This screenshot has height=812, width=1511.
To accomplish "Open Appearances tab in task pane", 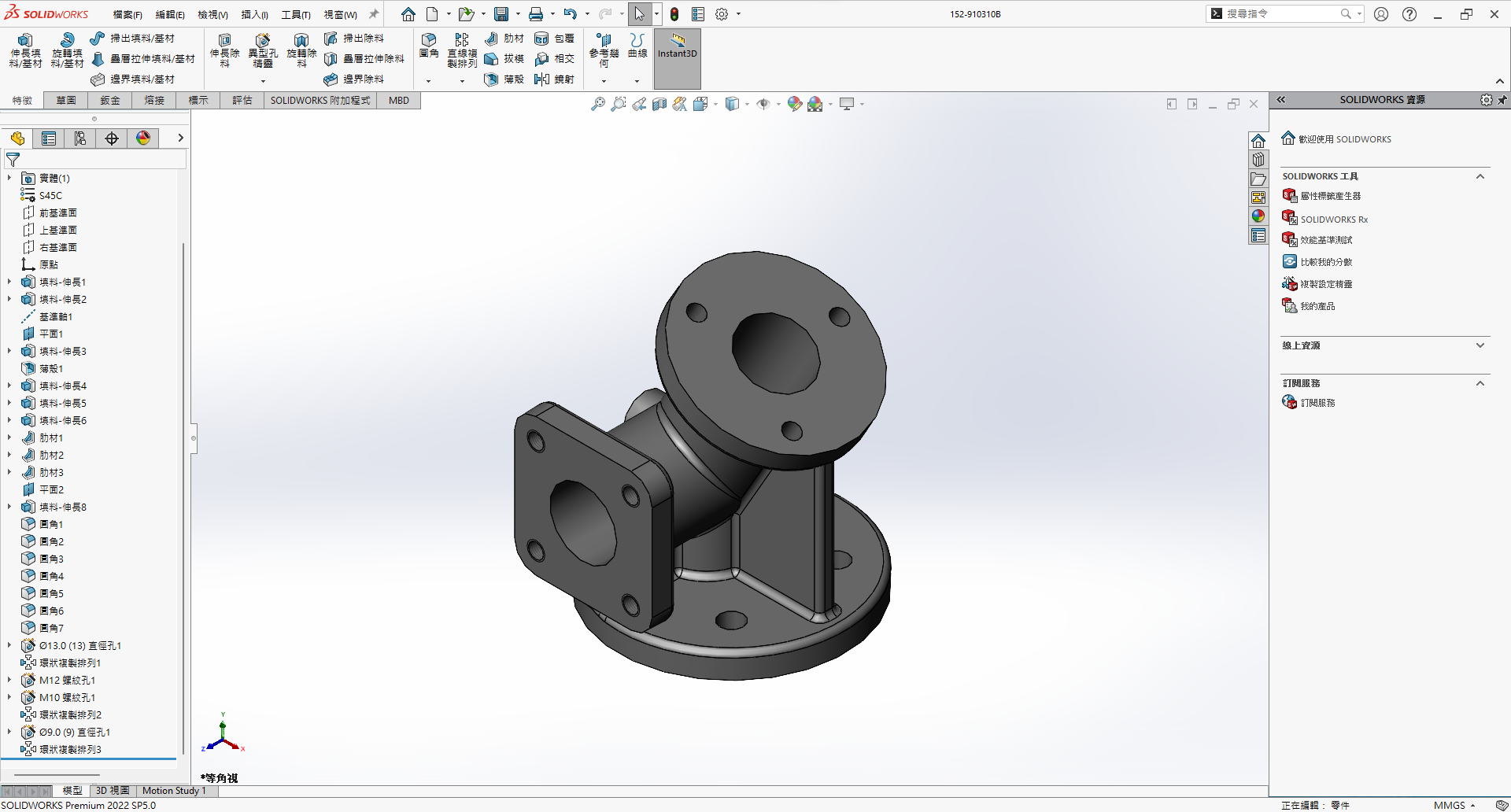I will [x=1258, y=216].
